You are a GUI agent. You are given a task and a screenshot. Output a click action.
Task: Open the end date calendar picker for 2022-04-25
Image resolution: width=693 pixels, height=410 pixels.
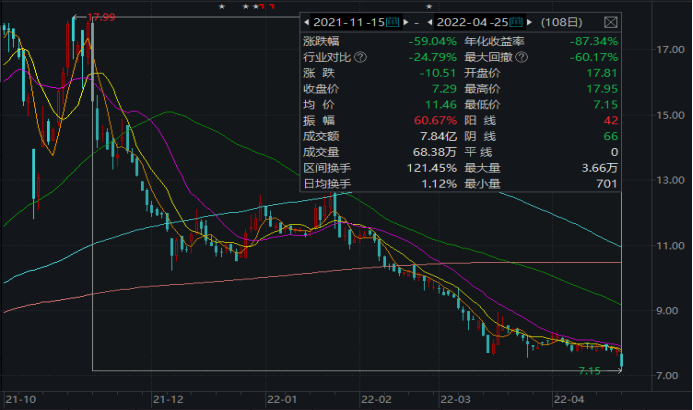coord(517,21)
